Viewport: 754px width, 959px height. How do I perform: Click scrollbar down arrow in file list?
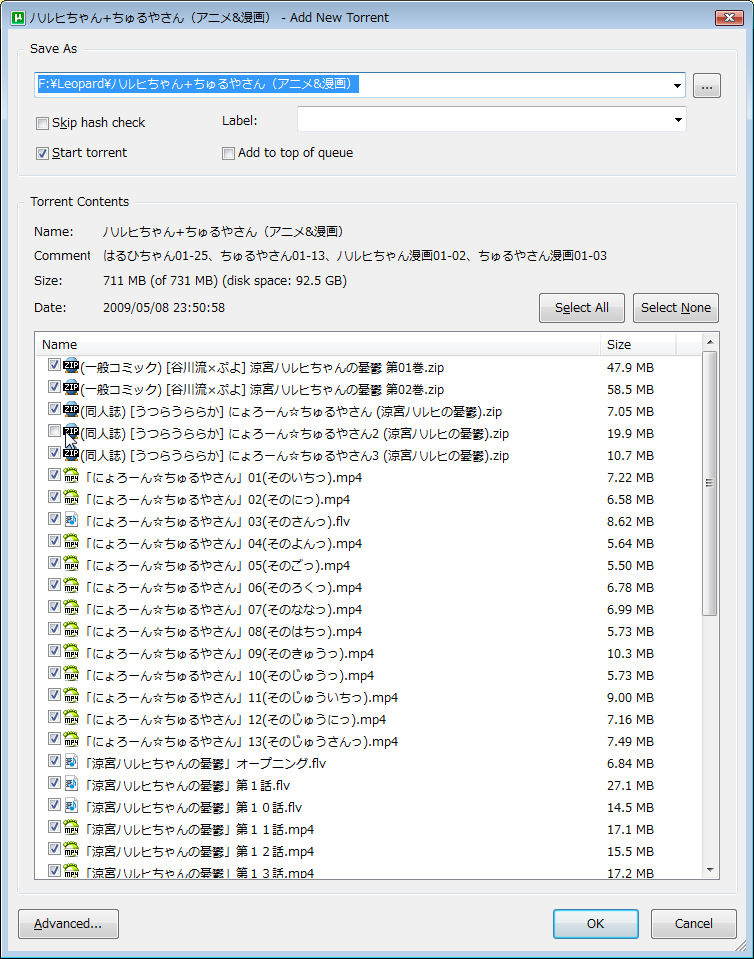[x=709, y=870]
